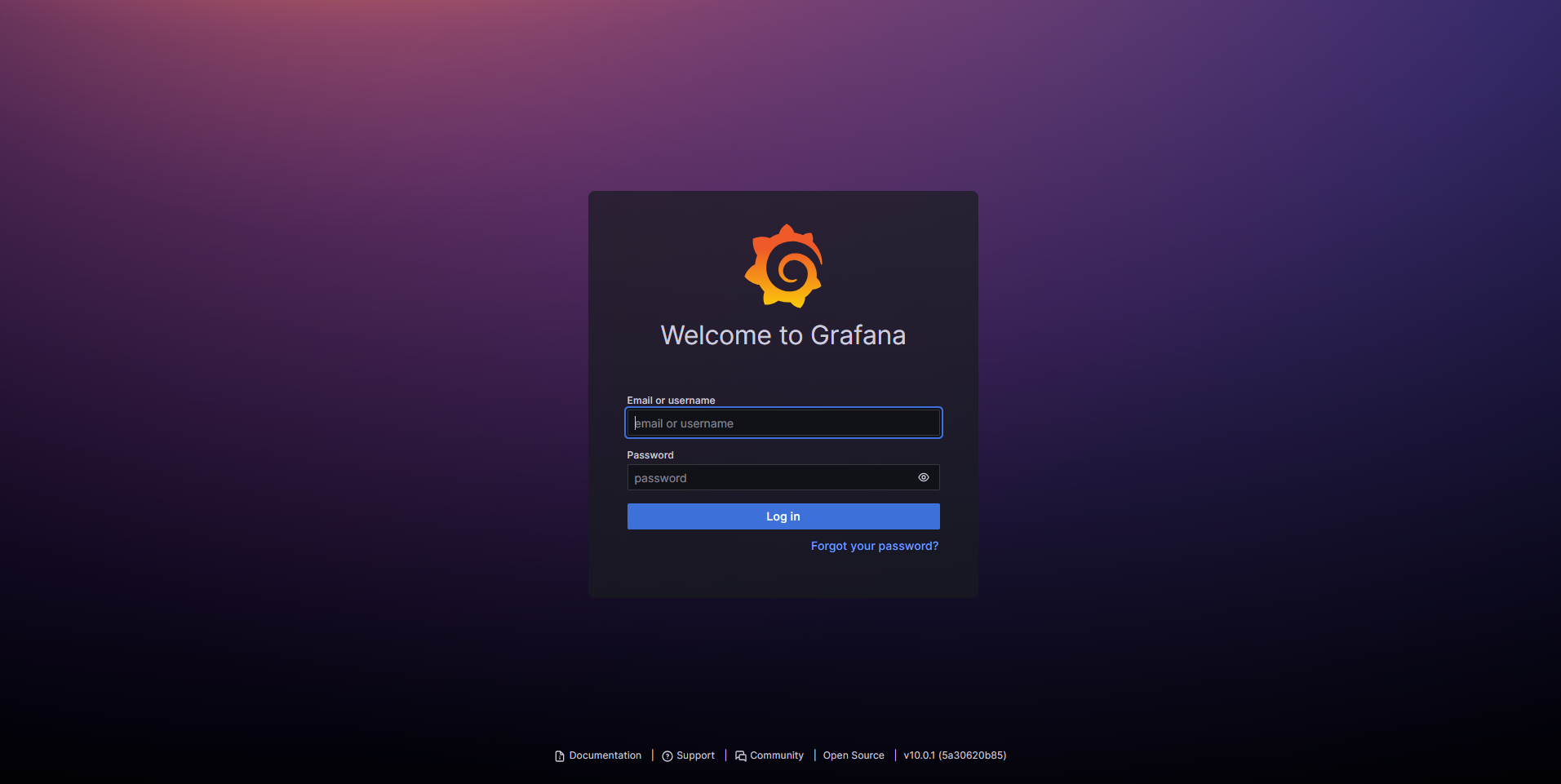Open the Documentation footer link text
Screen dimensions: 1561x784
(x=605, y=755)
